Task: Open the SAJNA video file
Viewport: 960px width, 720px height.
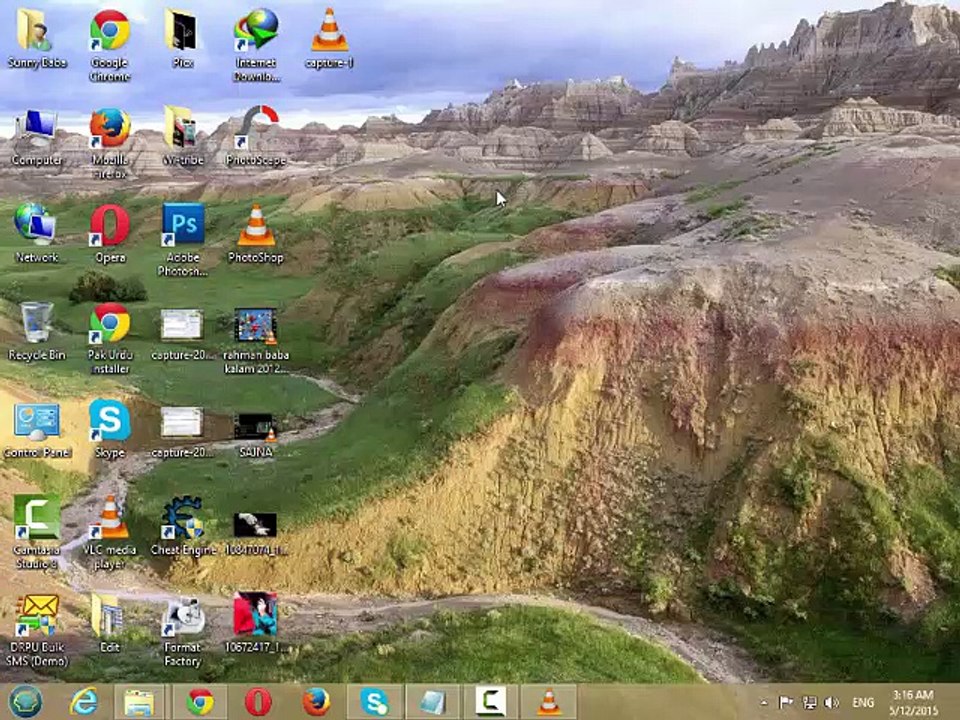Action: tap(256, 436)
